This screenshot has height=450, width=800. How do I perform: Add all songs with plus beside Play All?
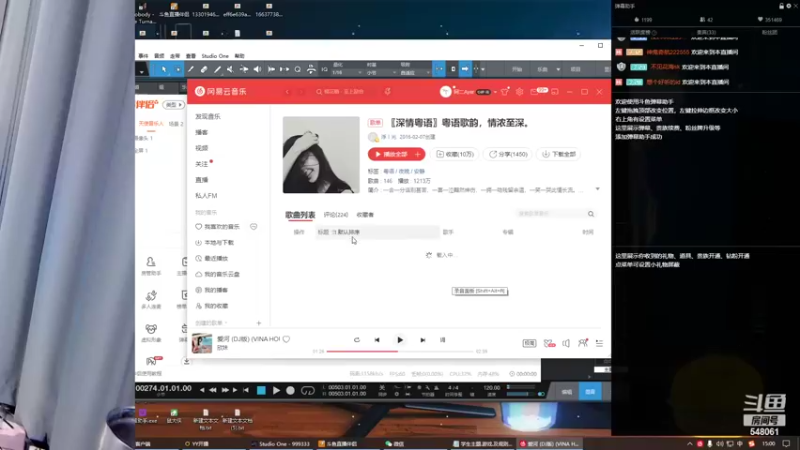418,154
